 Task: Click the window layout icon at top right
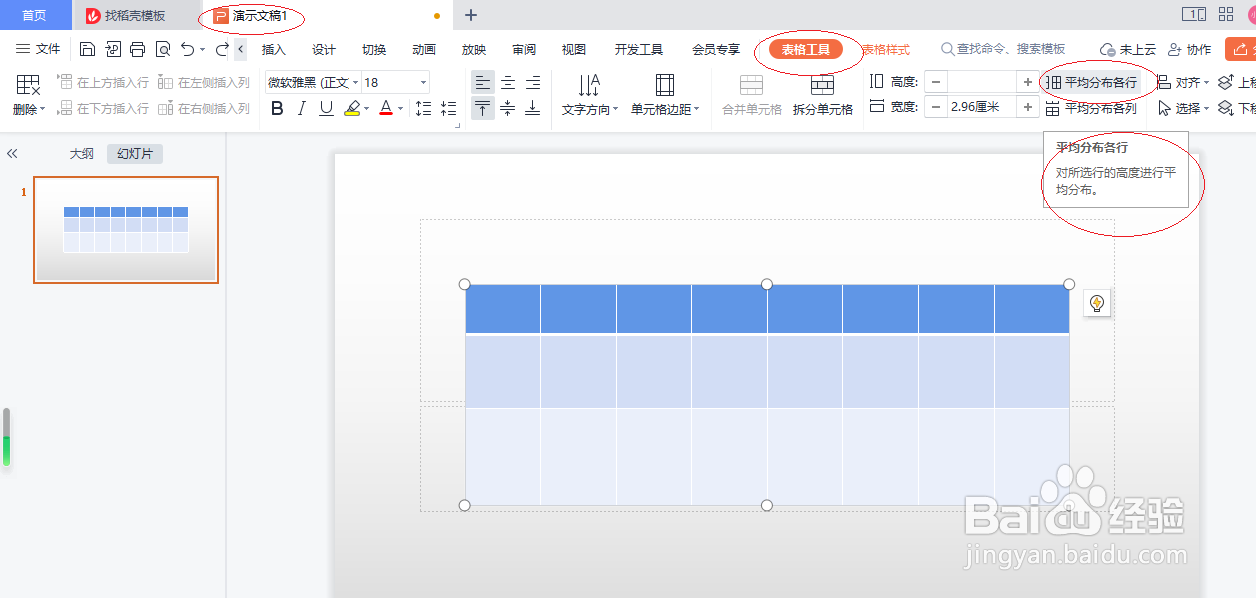(1194, 14)
